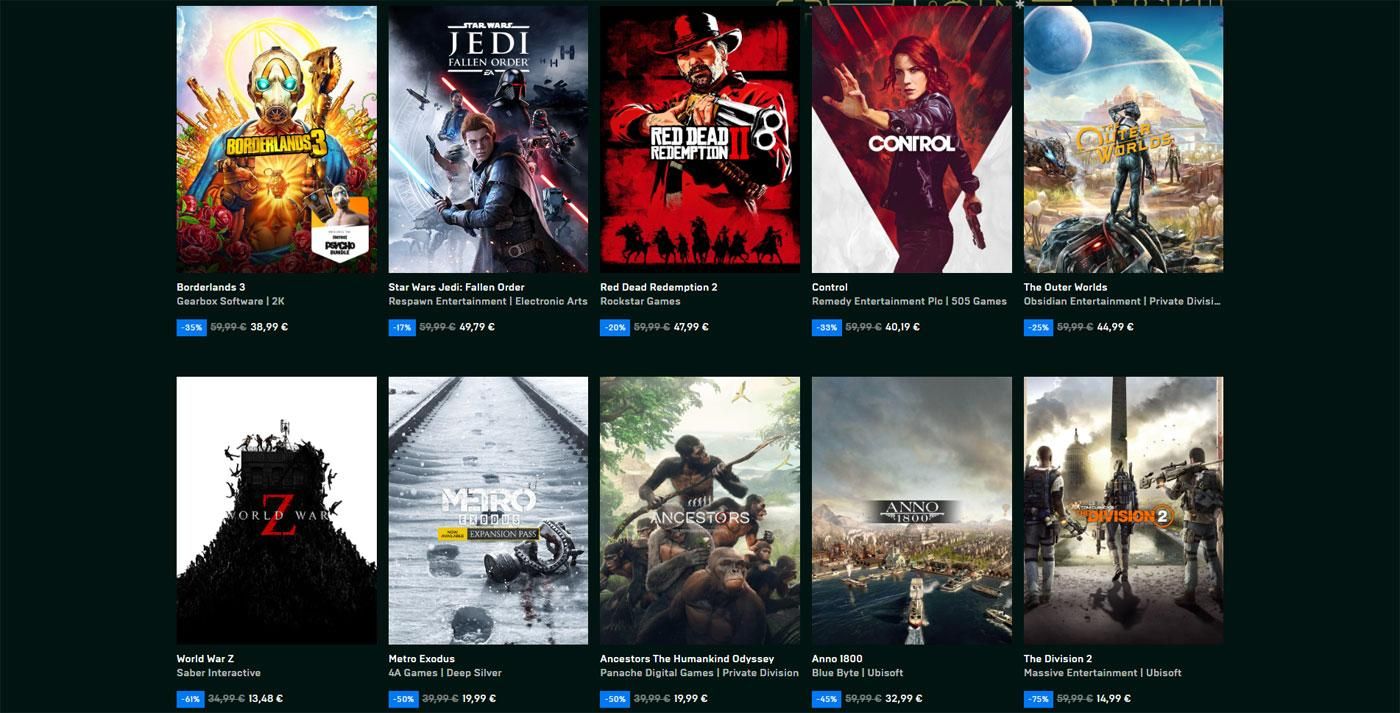
Task: Click the -61% discount badge
Action: [x=191, y=699]
